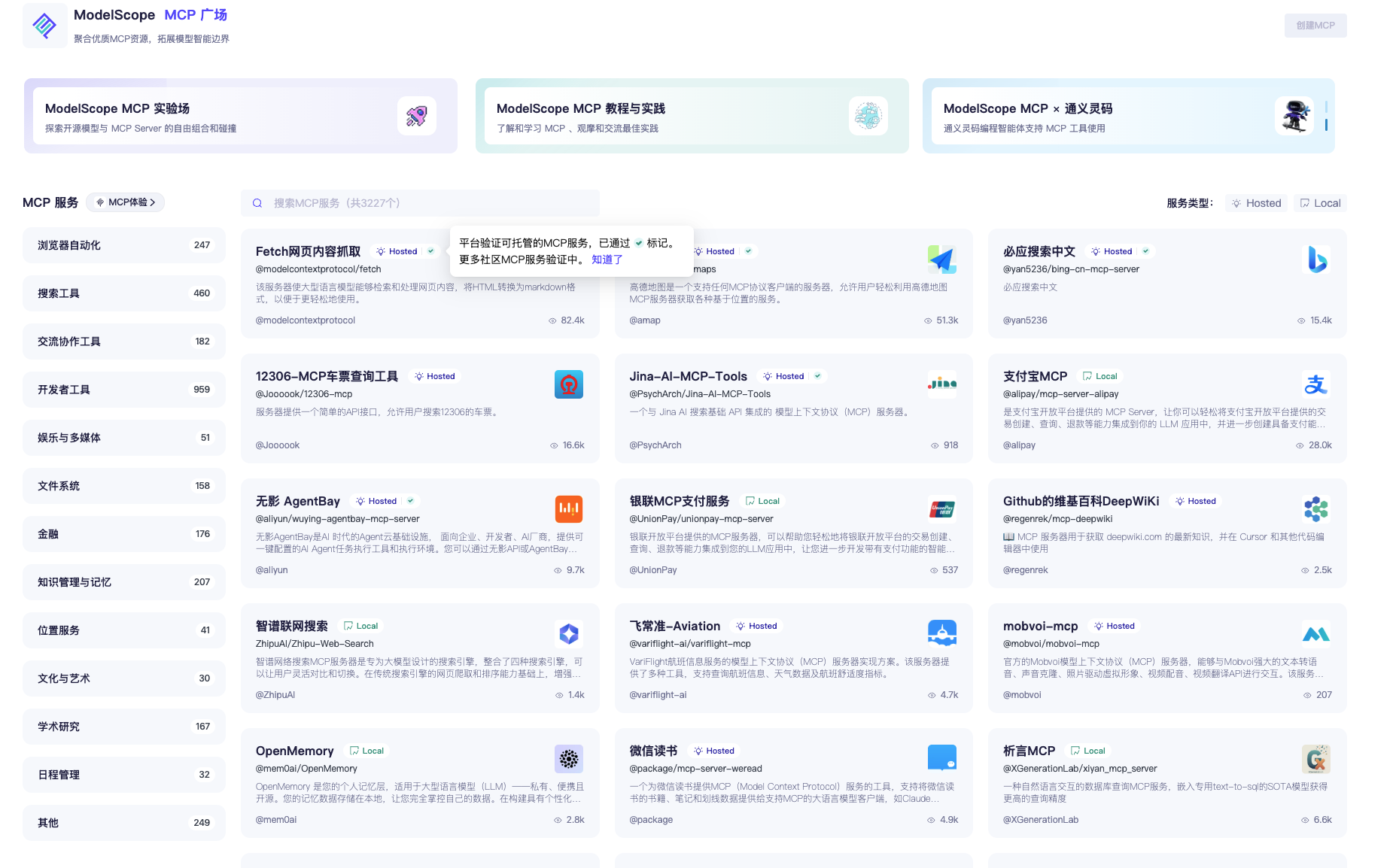
Task: Click verified checkmark on 必应搜索中文 card
Action: 1145,251
